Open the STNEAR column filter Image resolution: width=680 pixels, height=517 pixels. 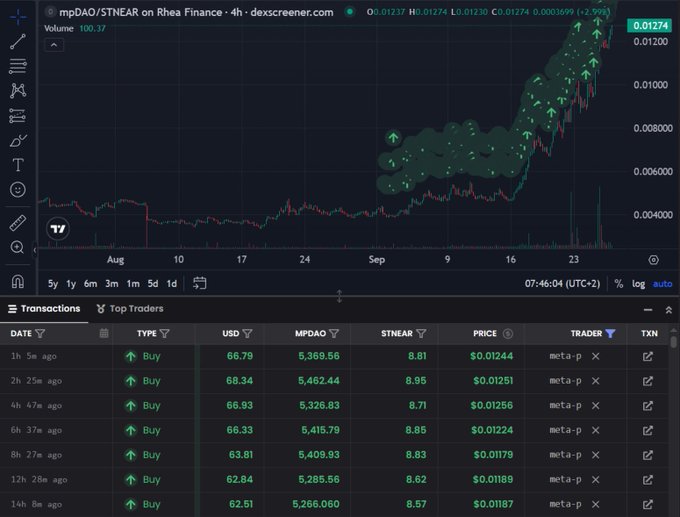pyautogui.click(x=421, y=333)
